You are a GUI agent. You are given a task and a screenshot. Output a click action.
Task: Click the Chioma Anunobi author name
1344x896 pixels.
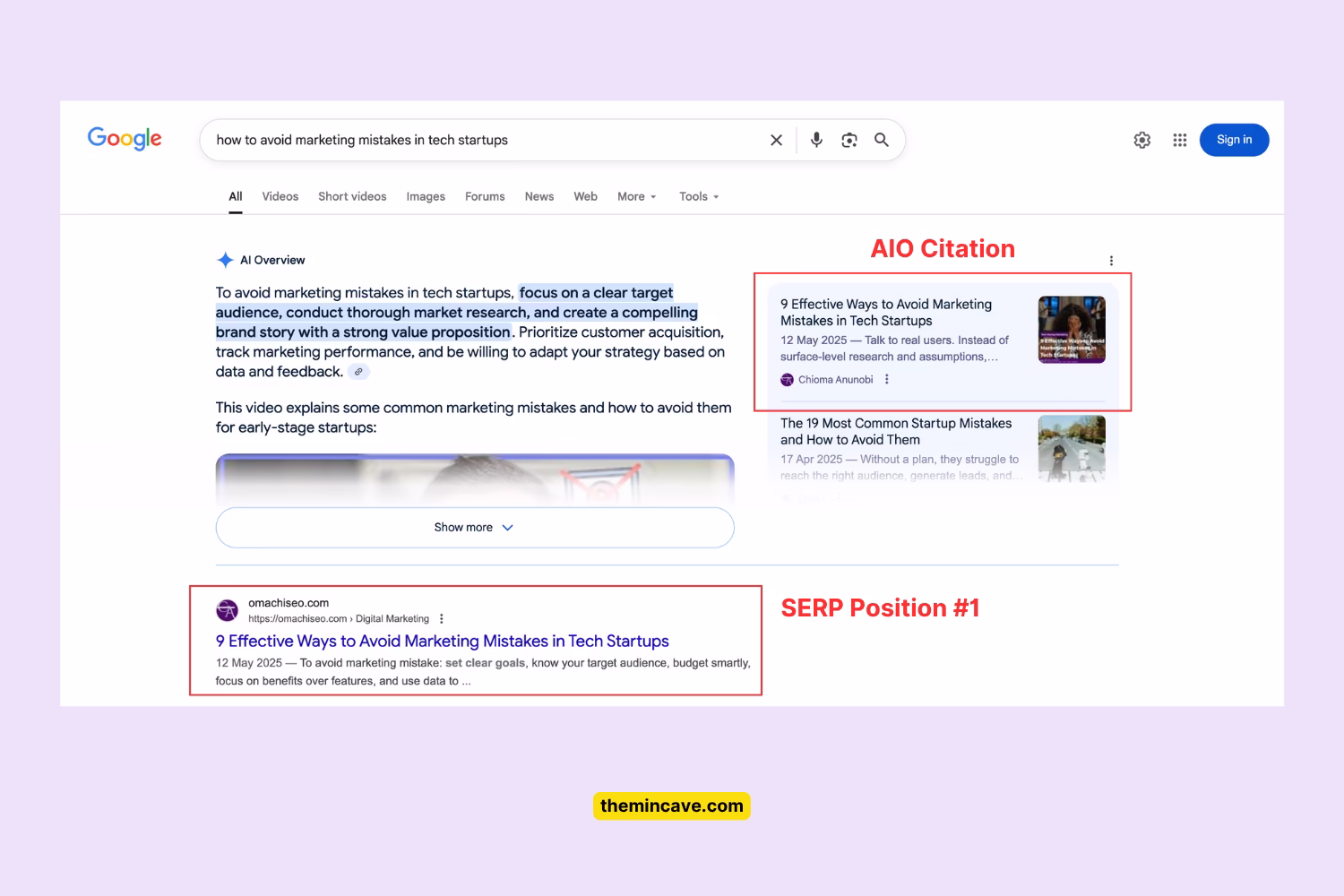tap(836, 380)
